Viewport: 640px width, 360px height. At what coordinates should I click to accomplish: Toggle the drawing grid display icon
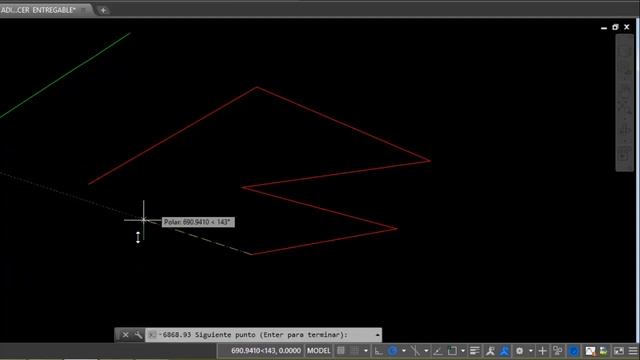pos(341,351)
